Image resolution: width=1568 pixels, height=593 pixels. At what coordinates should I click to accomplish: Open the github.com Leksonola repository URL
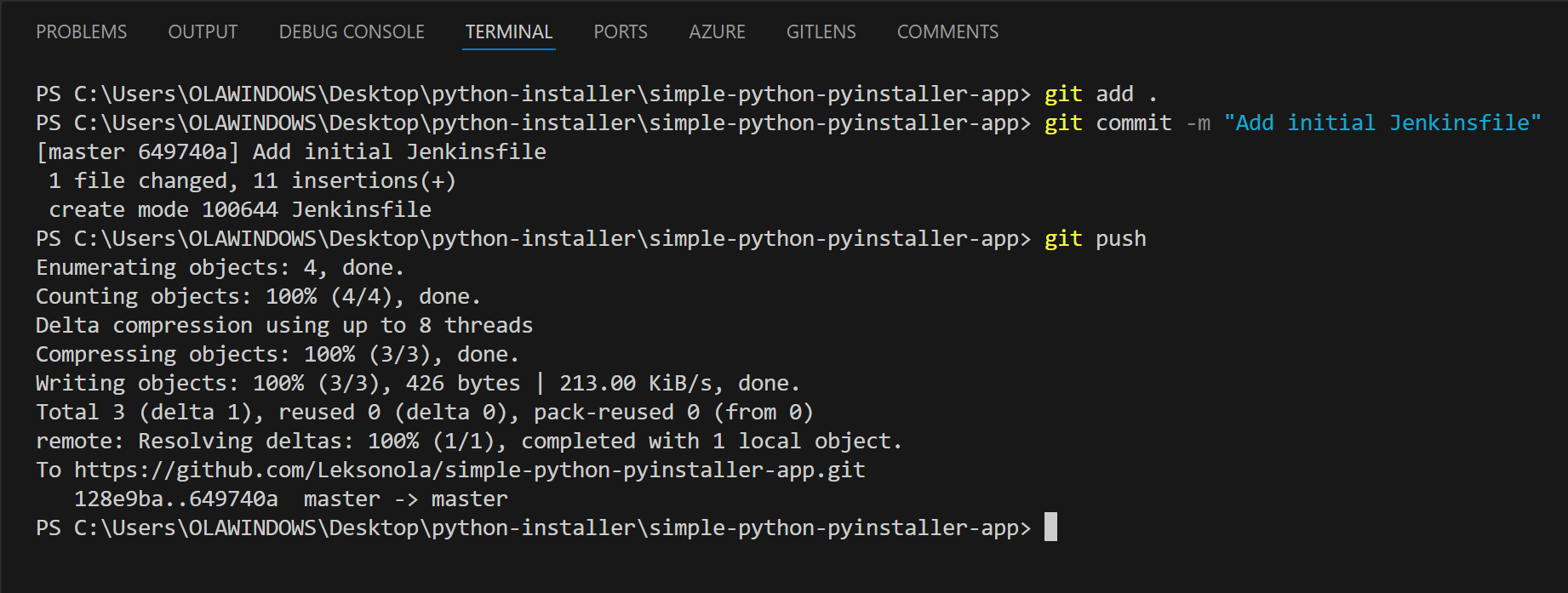point(470,470)
